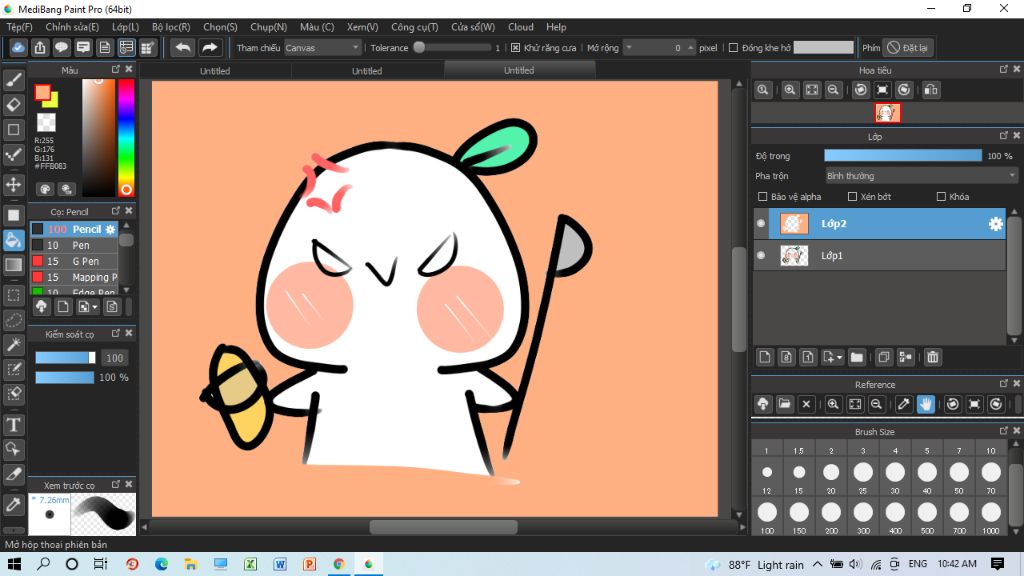Enable the Bảo vệ alpha checkbox
Screen dimensions: 1024x576
pos(764,197)
